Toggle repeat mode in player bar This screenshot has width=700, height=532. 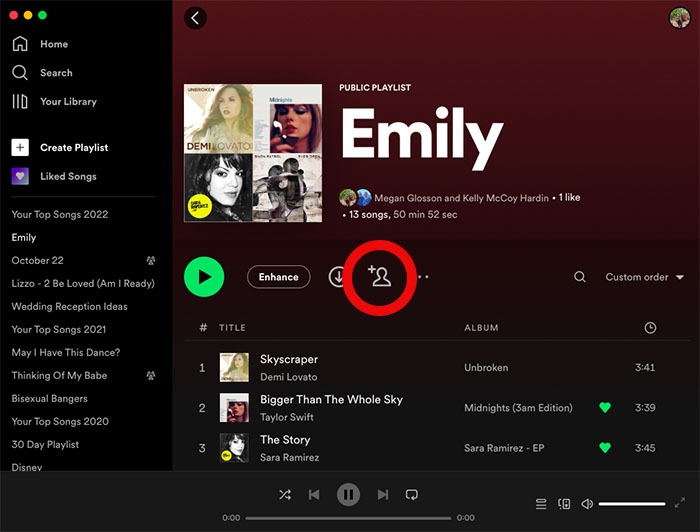(x=412, y=495)
